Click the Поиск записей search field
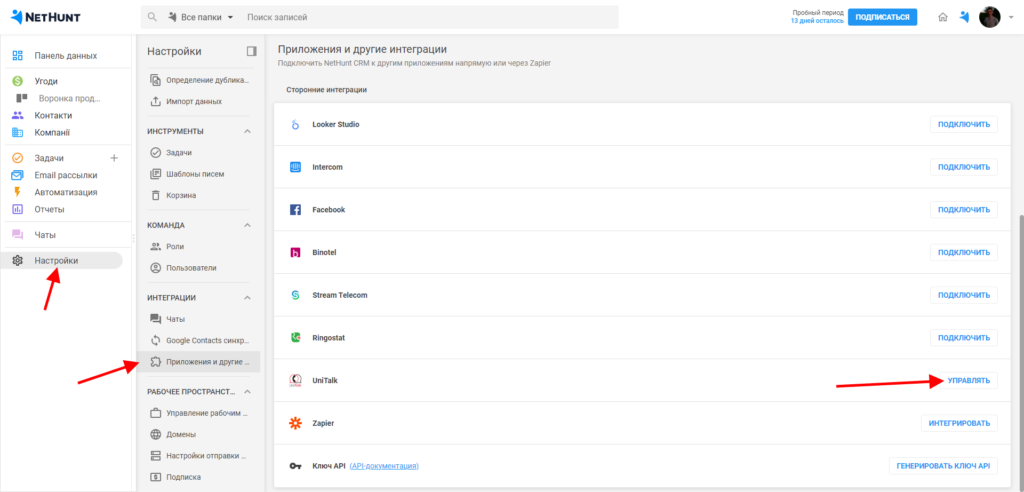The width and height of the screenshot is (1024, 492). (x=420, y=18)
